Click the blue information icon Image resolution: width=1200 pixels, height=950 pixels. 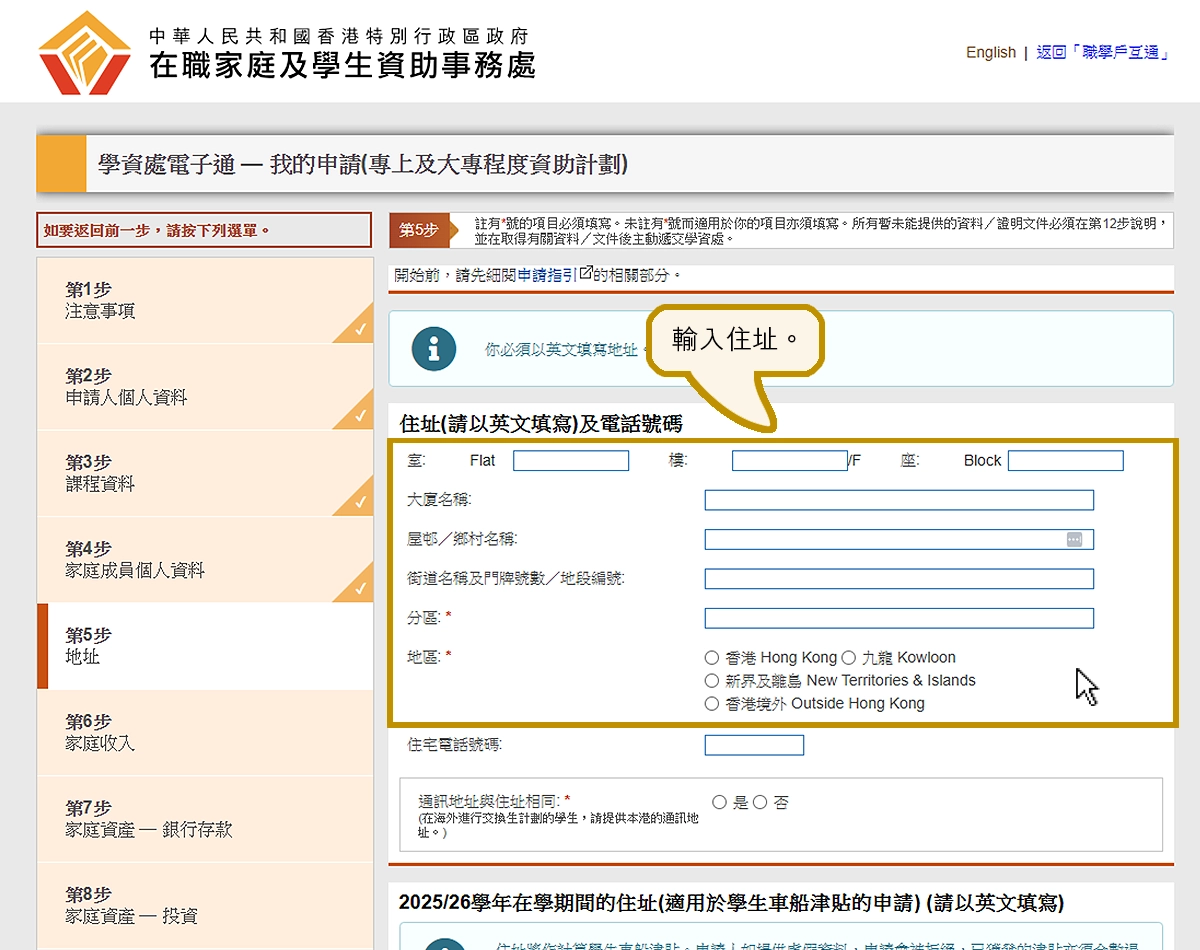coord(433,349)
